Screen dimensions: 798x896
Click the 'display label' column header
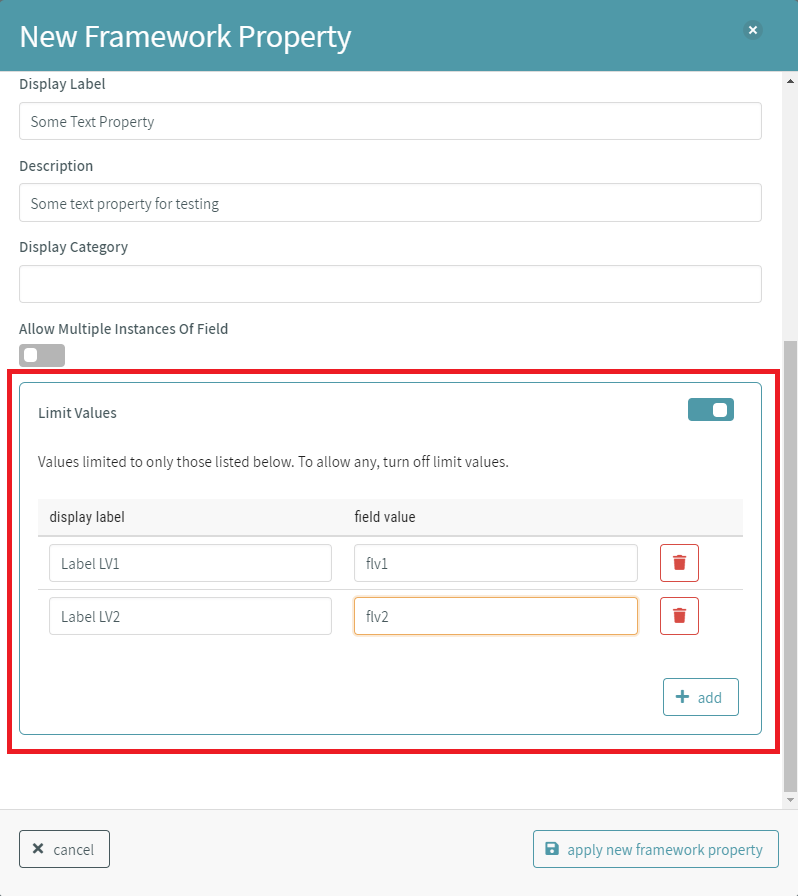tap(87, 517)
